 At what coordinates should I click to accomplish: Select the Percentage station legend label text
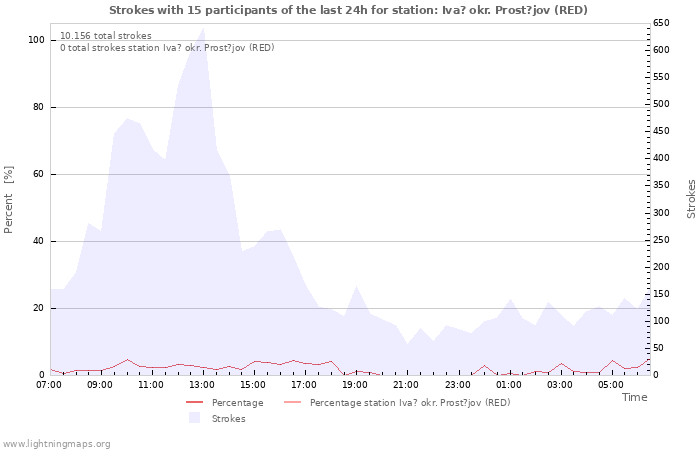[x=410, y=403]
